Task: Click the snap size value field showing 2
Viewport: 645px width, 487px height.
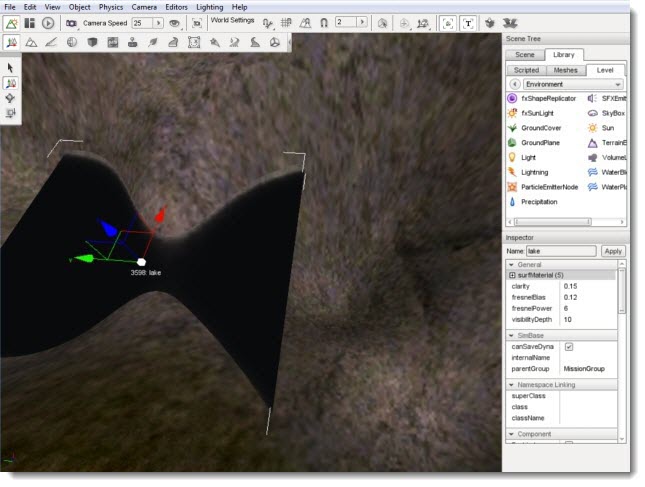Action: 346,22
